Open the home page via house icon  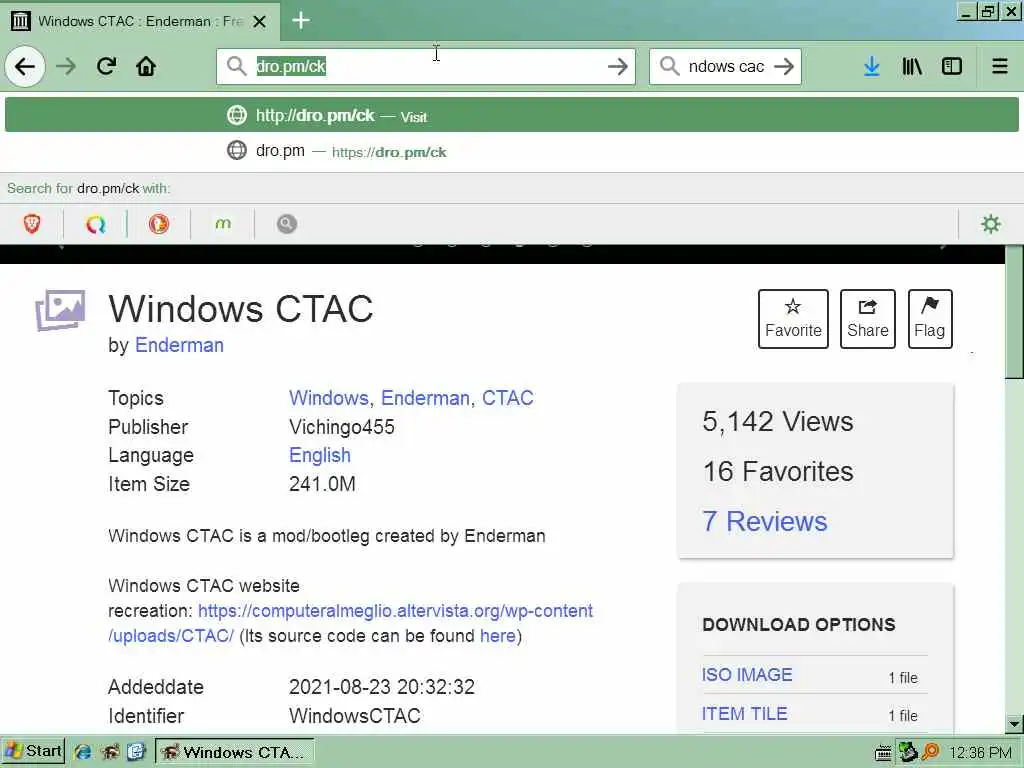(146, 66)
